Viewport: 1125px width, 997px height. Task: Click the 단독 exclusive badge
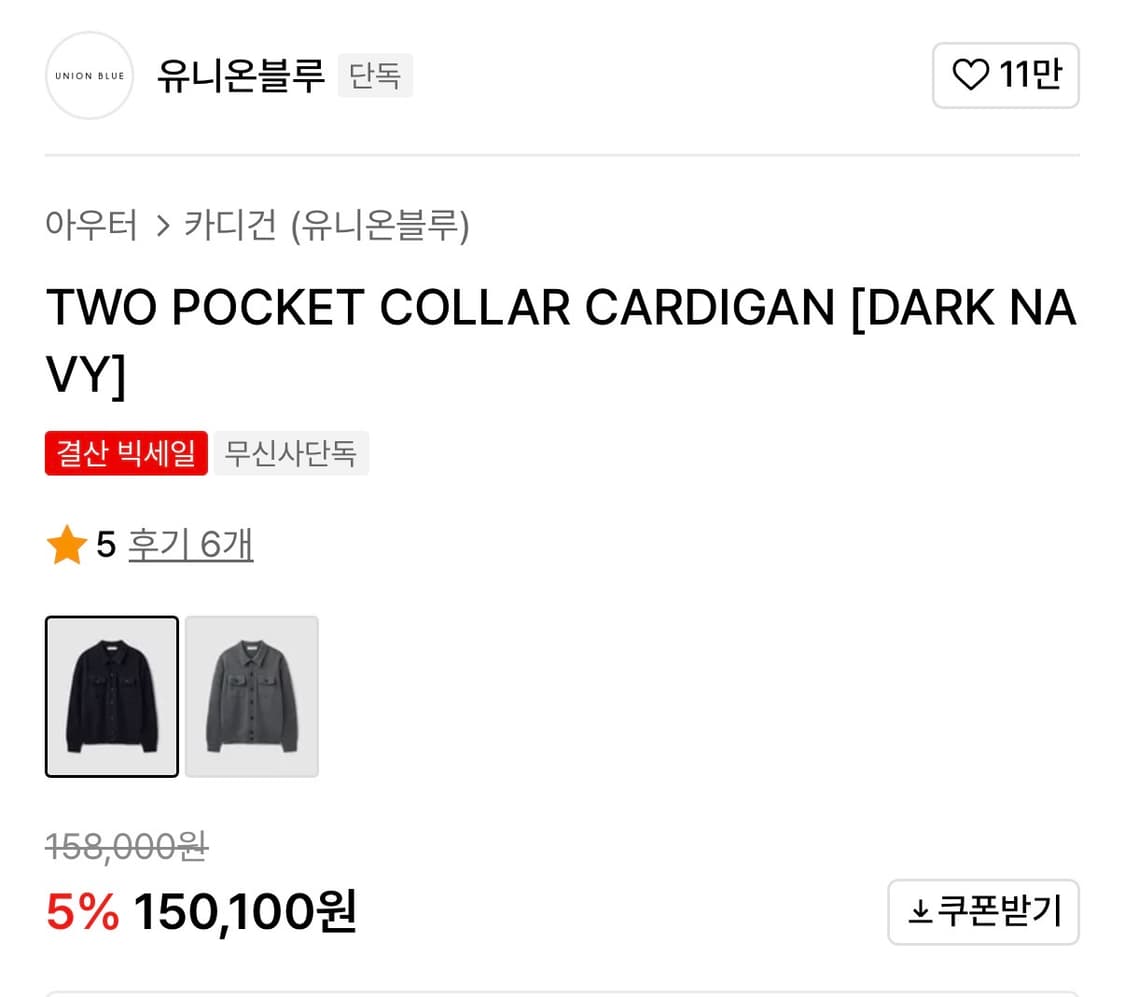click(375, 75)
